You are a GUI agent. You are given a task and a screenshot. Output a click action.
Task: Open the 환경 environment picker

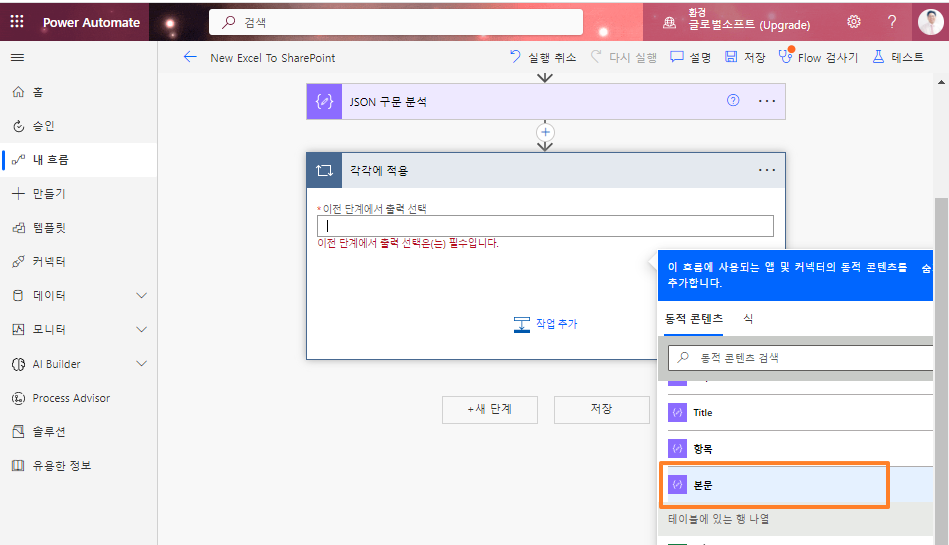point(737,20)
